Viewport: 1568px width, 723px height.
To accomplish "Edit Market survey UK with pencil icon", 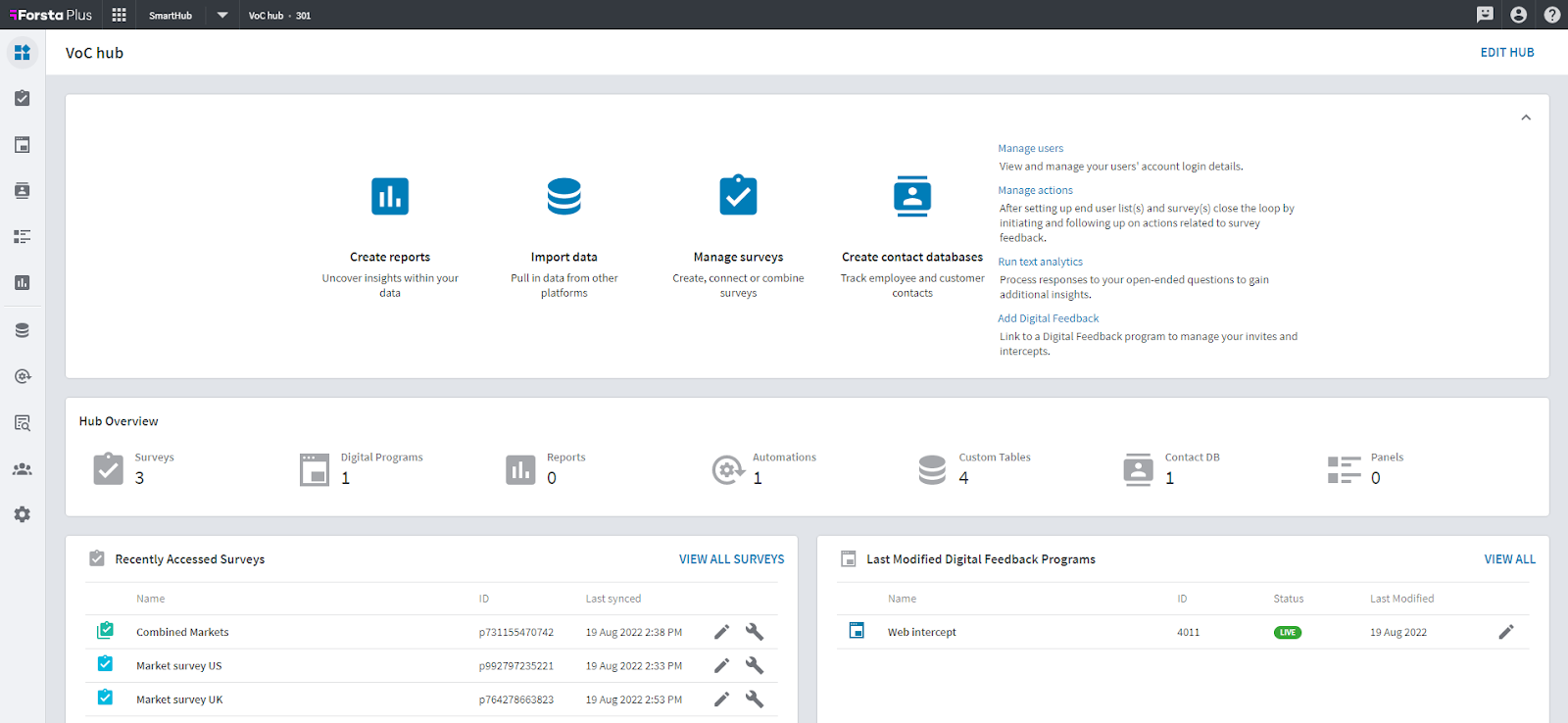I will (x=721, y=699).
